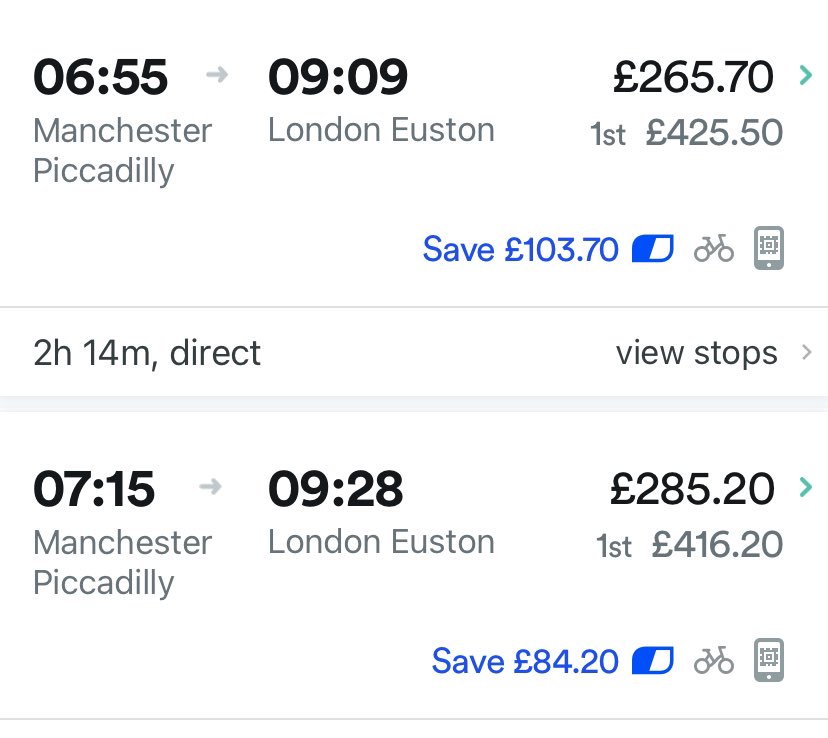The width and height of the screenshot is (828, 738).
Task: Tap the railcard icon beside Save £103.70
Action: 653,248
